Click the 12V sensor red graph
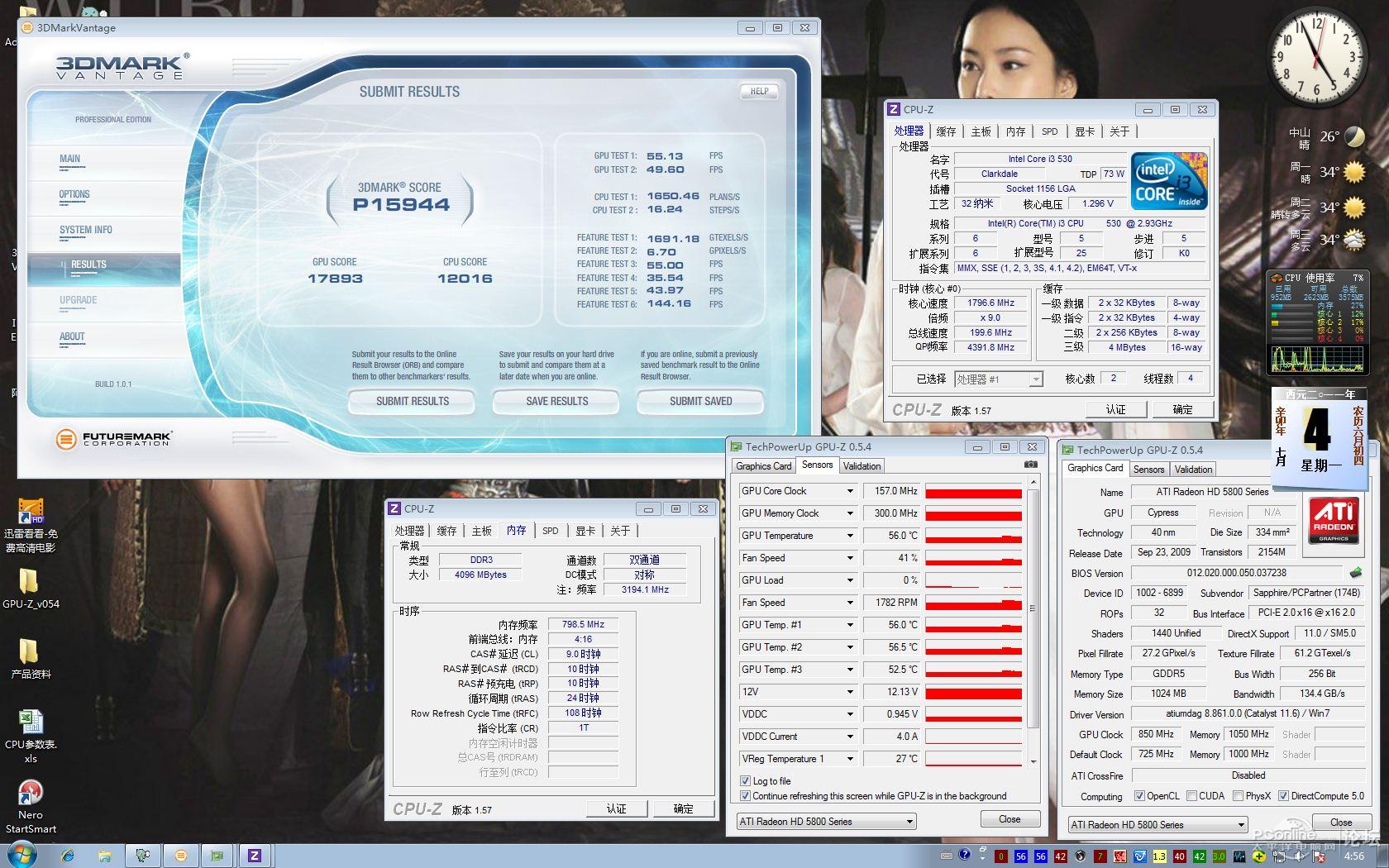 [x=974, y=692]
